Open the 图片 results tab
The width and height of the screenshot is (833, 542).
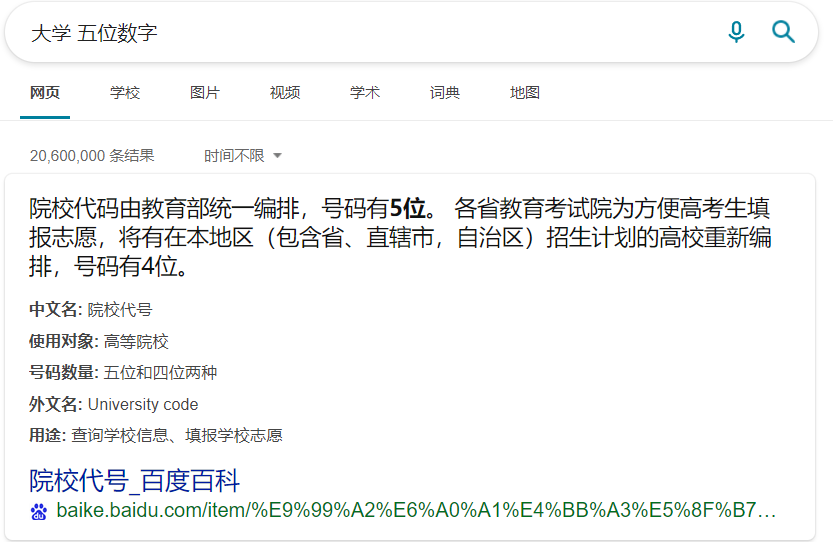205,93
